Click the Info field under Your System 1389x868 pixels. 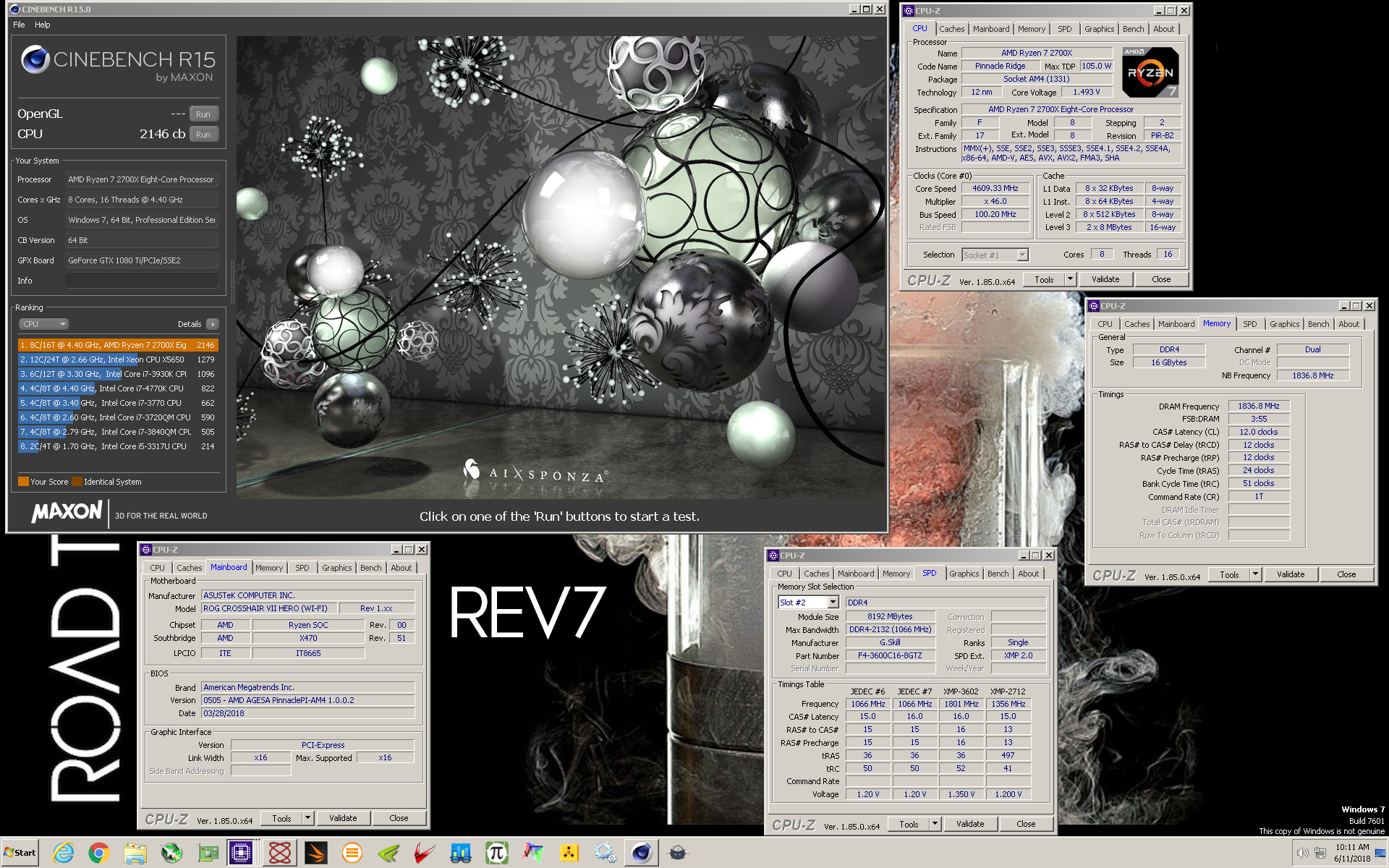pos(142,281)
